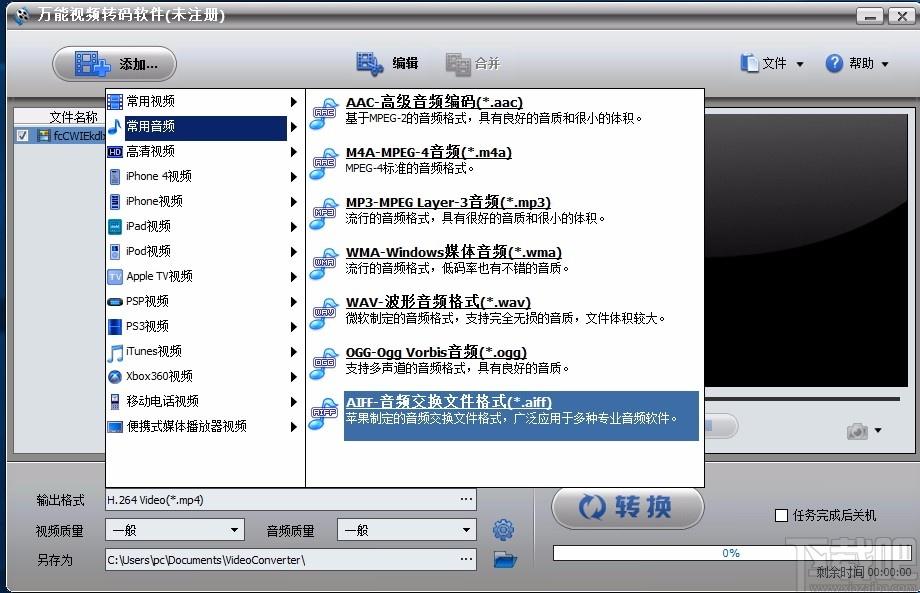Click the MP3 audio format icon
The width and height of the screenshot is (920, 593).
323,213
